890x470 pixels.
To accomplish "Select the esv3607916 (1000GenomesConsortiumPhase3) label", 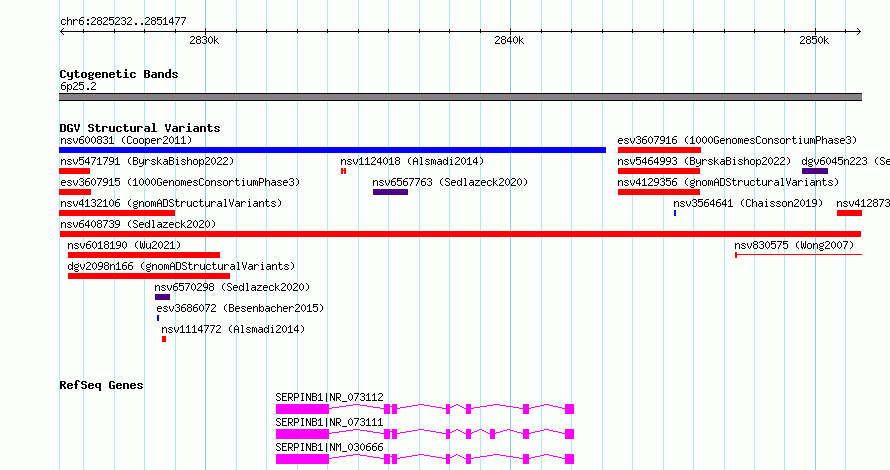I will [x=737, y=140].
